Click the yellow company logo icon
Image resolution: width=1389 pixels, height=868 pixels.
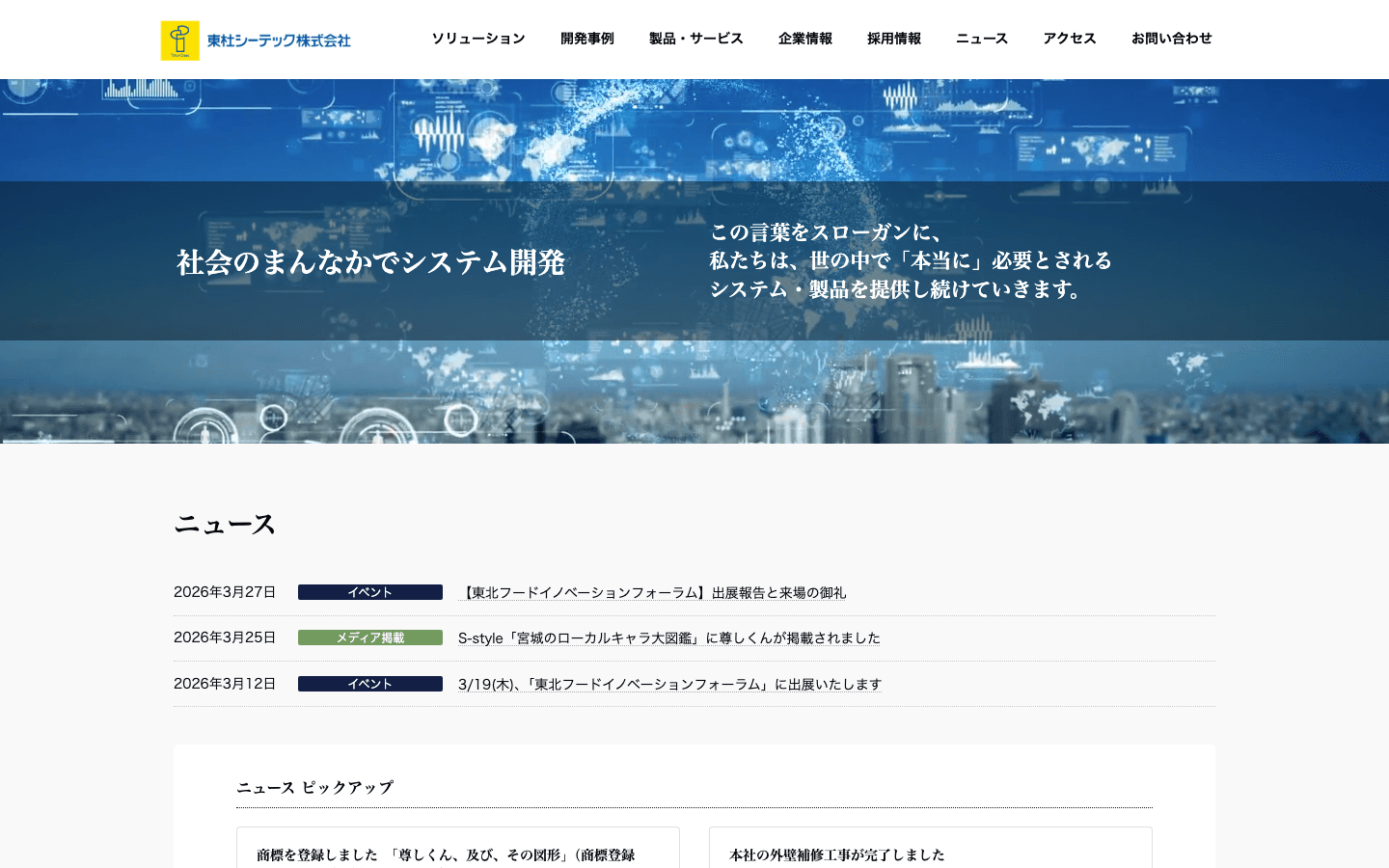point(180,41)
